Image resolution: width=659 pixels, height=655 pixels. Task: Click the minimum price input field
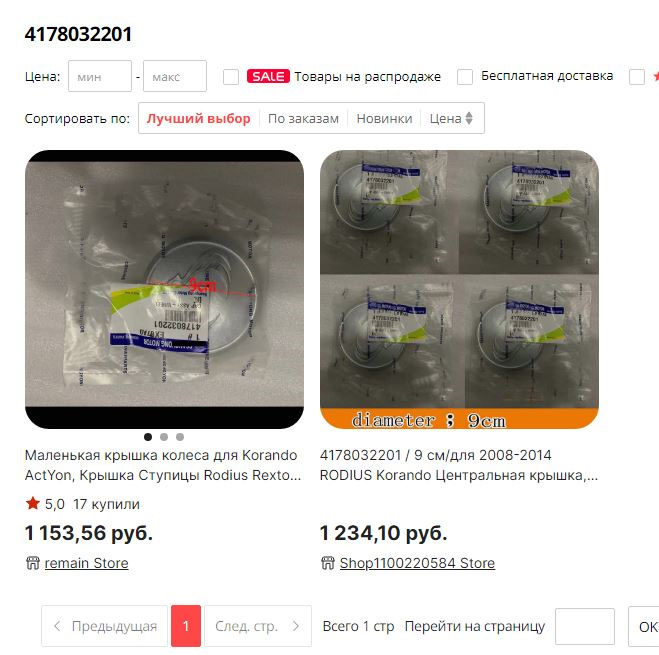(x=100, y=76)
